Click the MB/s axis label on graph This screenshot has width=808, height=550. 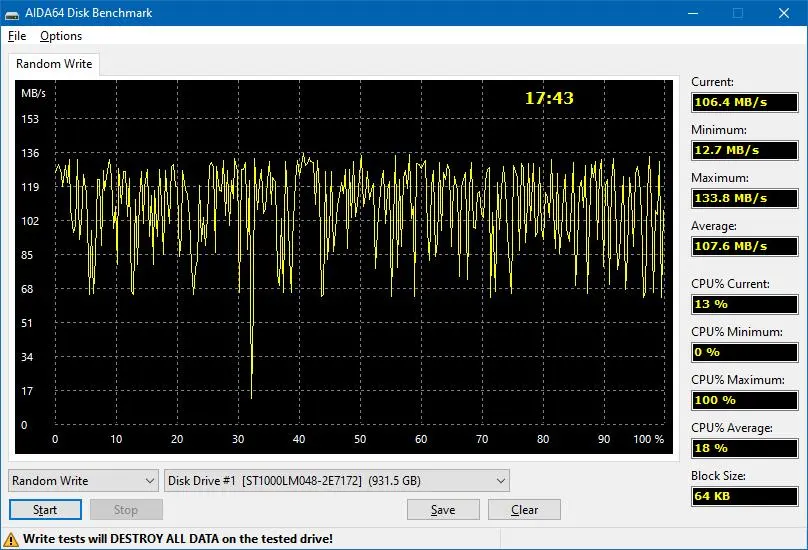33,93
